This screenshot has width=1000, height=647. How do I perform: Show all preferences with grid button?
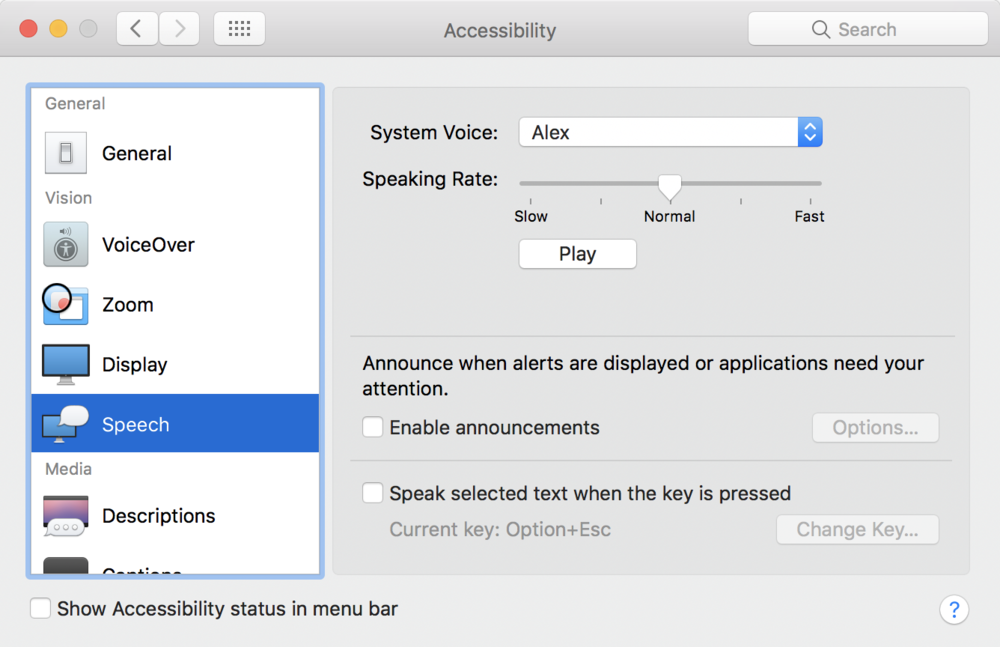pyautogui.click(x=239, y=29)
